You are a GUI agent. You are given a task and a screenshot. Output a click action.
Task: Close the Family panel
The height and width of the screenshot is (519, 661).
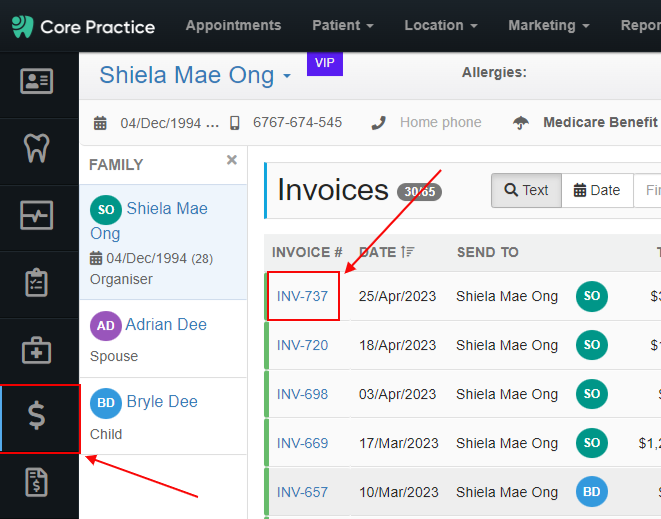pos(231,160)
